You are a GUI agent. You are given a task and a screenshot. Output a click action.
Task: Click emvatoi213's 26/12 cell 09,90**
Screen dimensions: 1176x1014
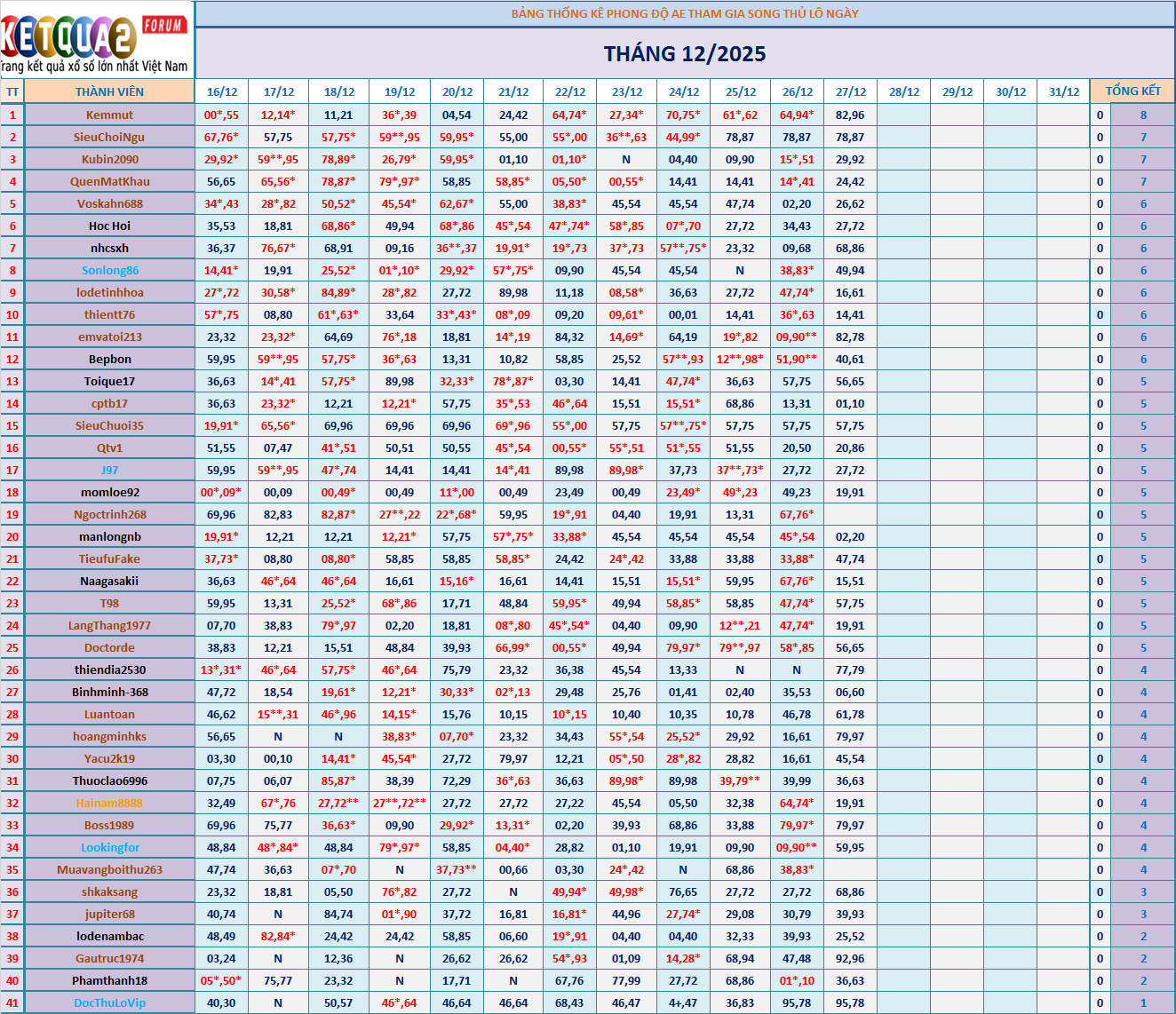[798, 337]
